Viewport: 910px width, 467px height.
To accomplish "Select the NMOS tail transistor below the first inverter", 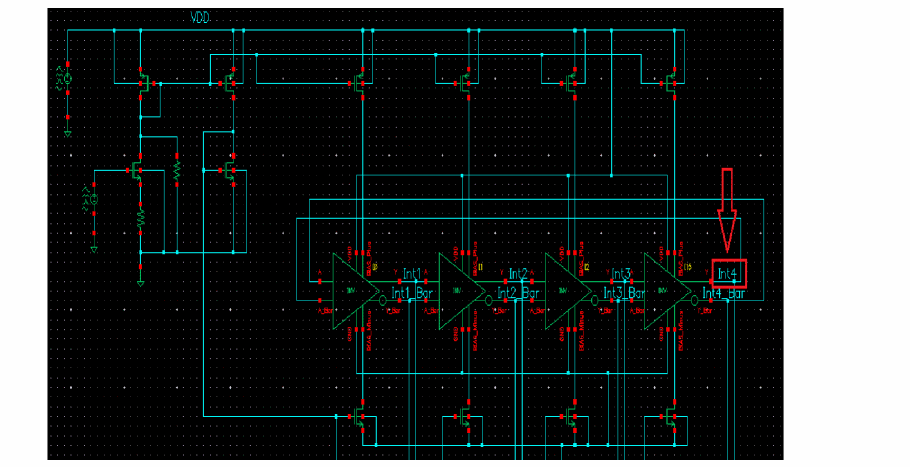I will [x=359, y=417].
